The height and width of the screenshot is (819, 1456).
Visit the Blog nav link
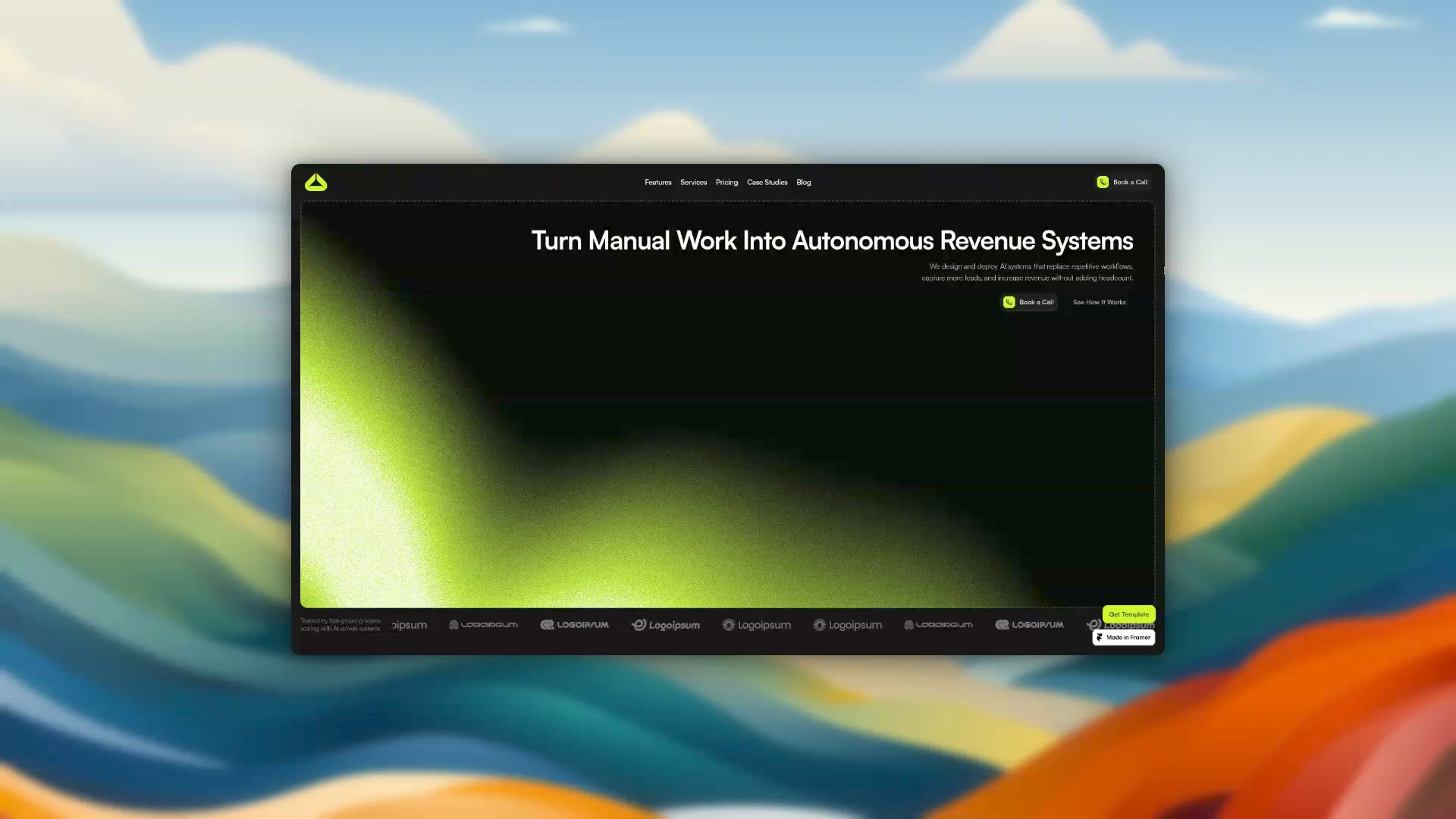coord(804,182)
